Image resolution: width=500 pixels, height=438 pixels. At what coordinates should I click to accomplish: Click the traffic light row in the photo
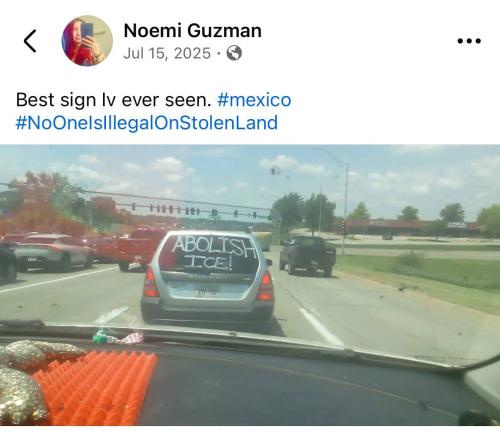point(193,210)
